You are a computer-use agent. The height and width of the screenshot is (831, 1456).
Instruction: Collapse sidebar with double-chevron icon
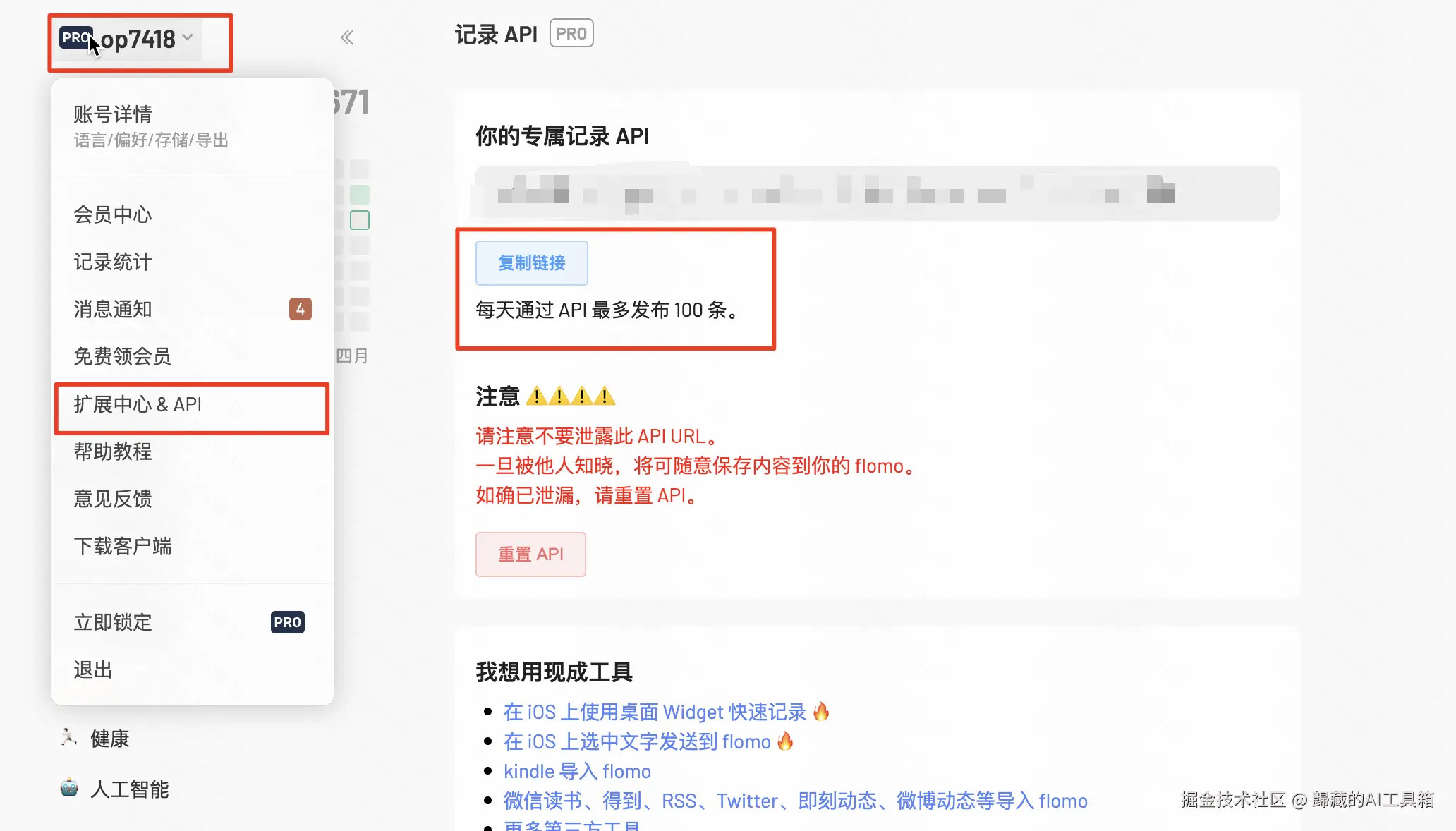coord(347,37)
